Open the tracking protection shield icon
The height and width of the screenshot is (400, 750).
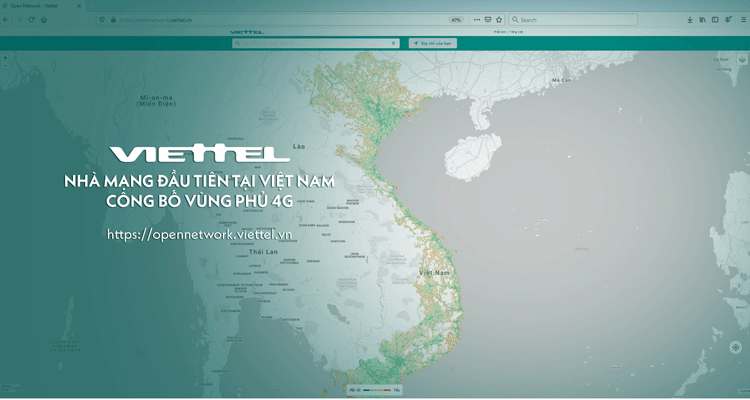(101, 20)
